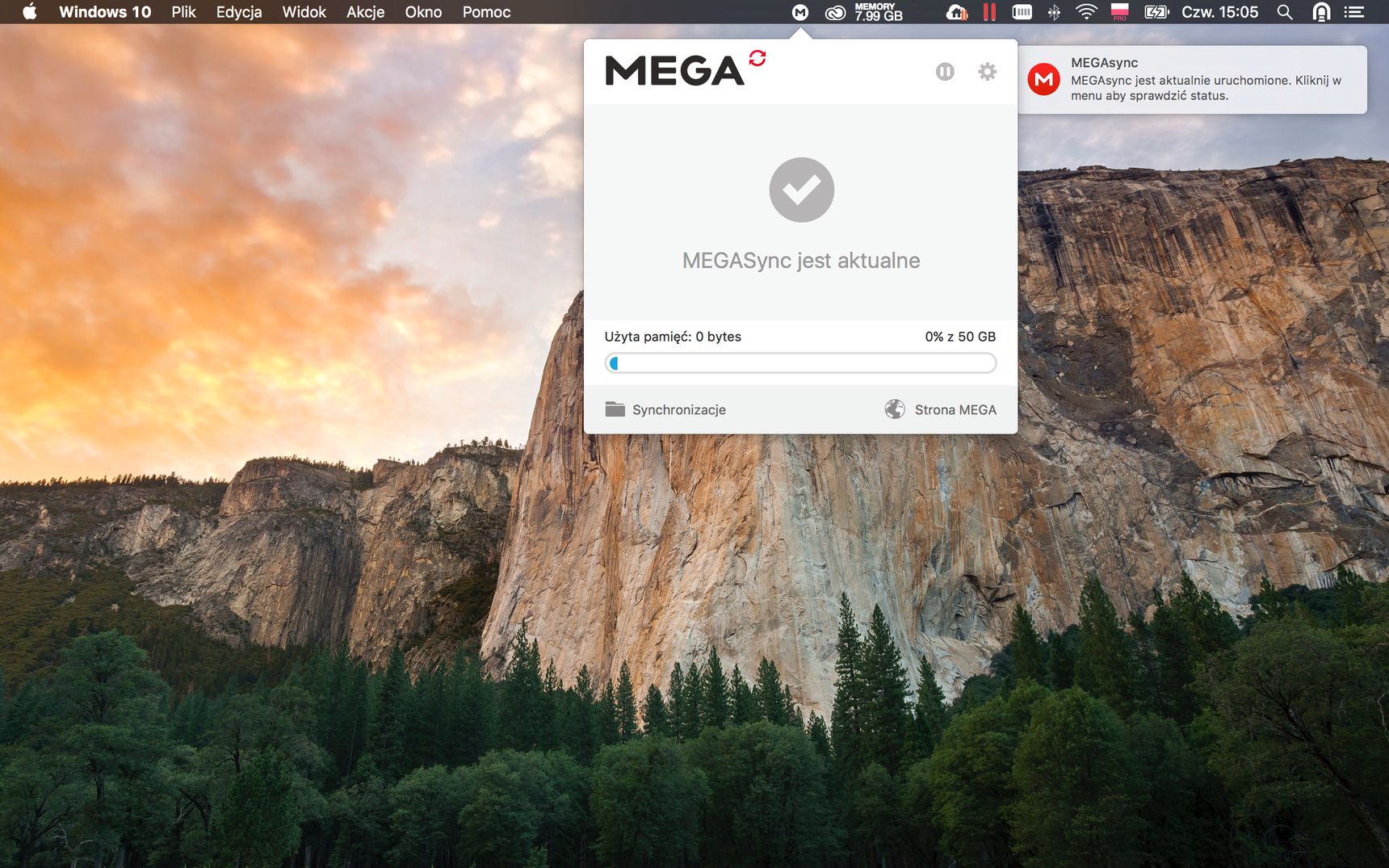
Task: Open the Plik menu
Action: 183,12
